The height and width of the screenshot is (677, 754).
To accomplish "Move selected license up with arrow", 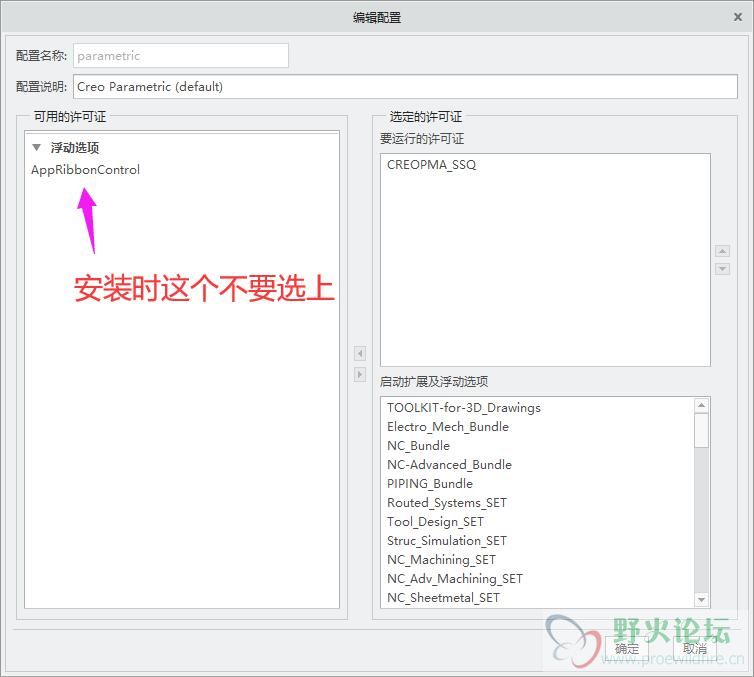I will pos(722,251).
